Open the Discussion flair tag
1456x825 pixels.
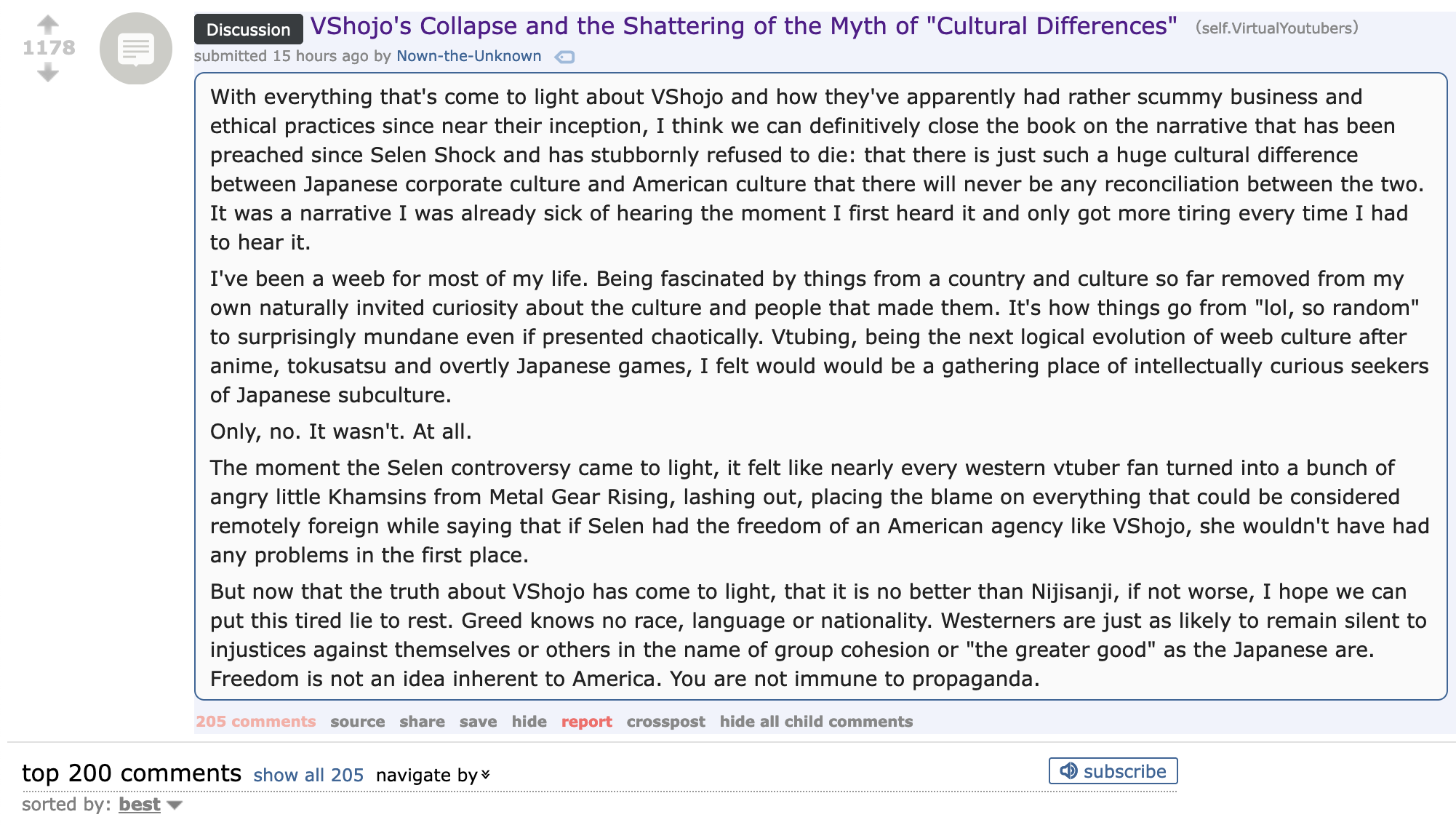[x=248, y=29]
